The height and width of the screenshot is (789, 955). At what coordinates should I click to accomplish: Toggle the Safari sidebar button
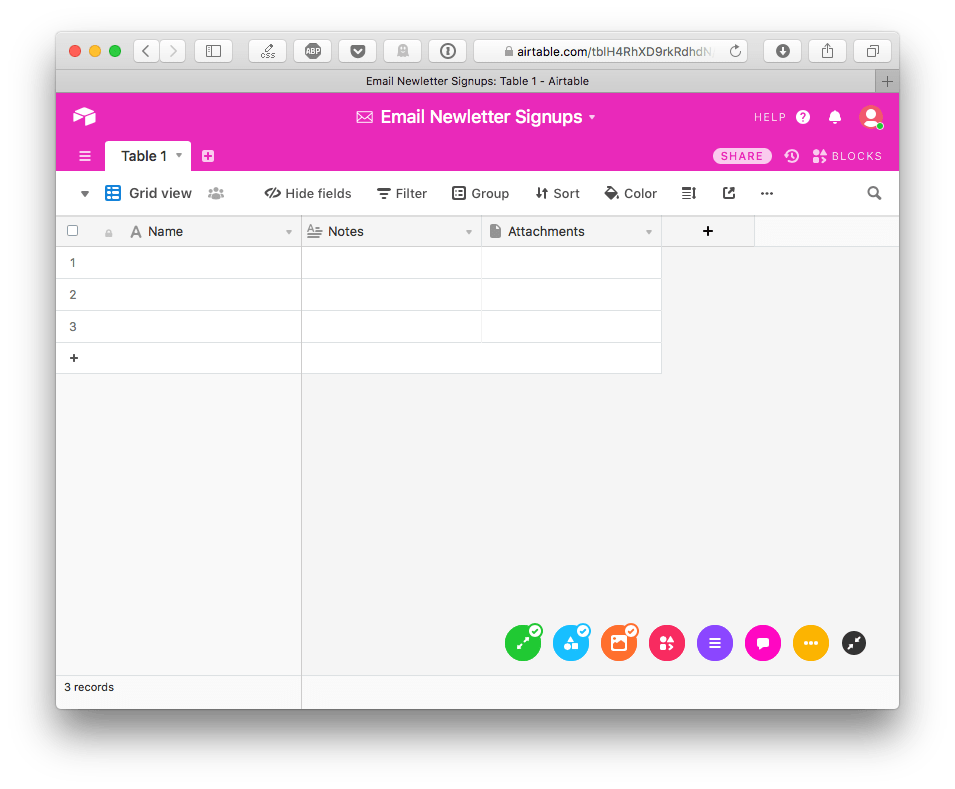click(213, 51)
